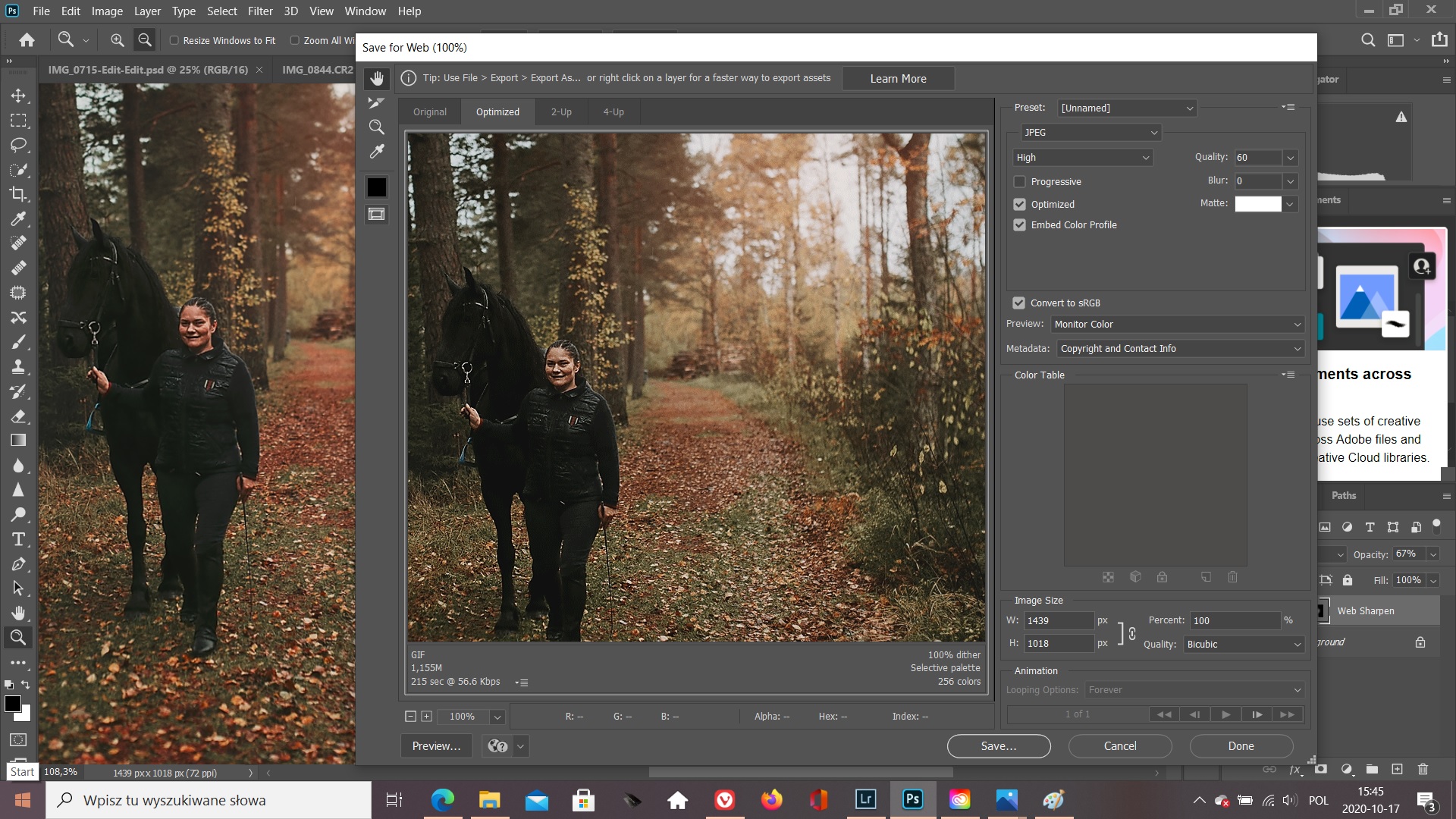This screenshot has width=1456, height=819.
Task: Select the Lasso tool in the main toolbar
Action: (19, 146)
